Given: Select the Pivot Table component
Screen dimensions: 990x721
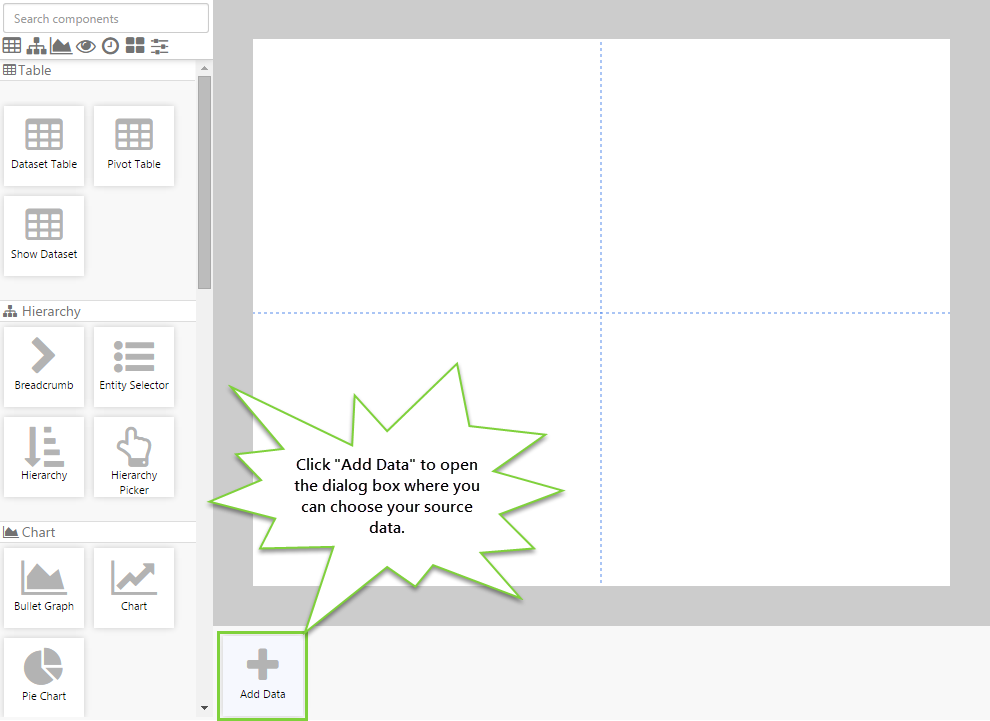Looking at the screenshot, I should click(x=134, y=146).
